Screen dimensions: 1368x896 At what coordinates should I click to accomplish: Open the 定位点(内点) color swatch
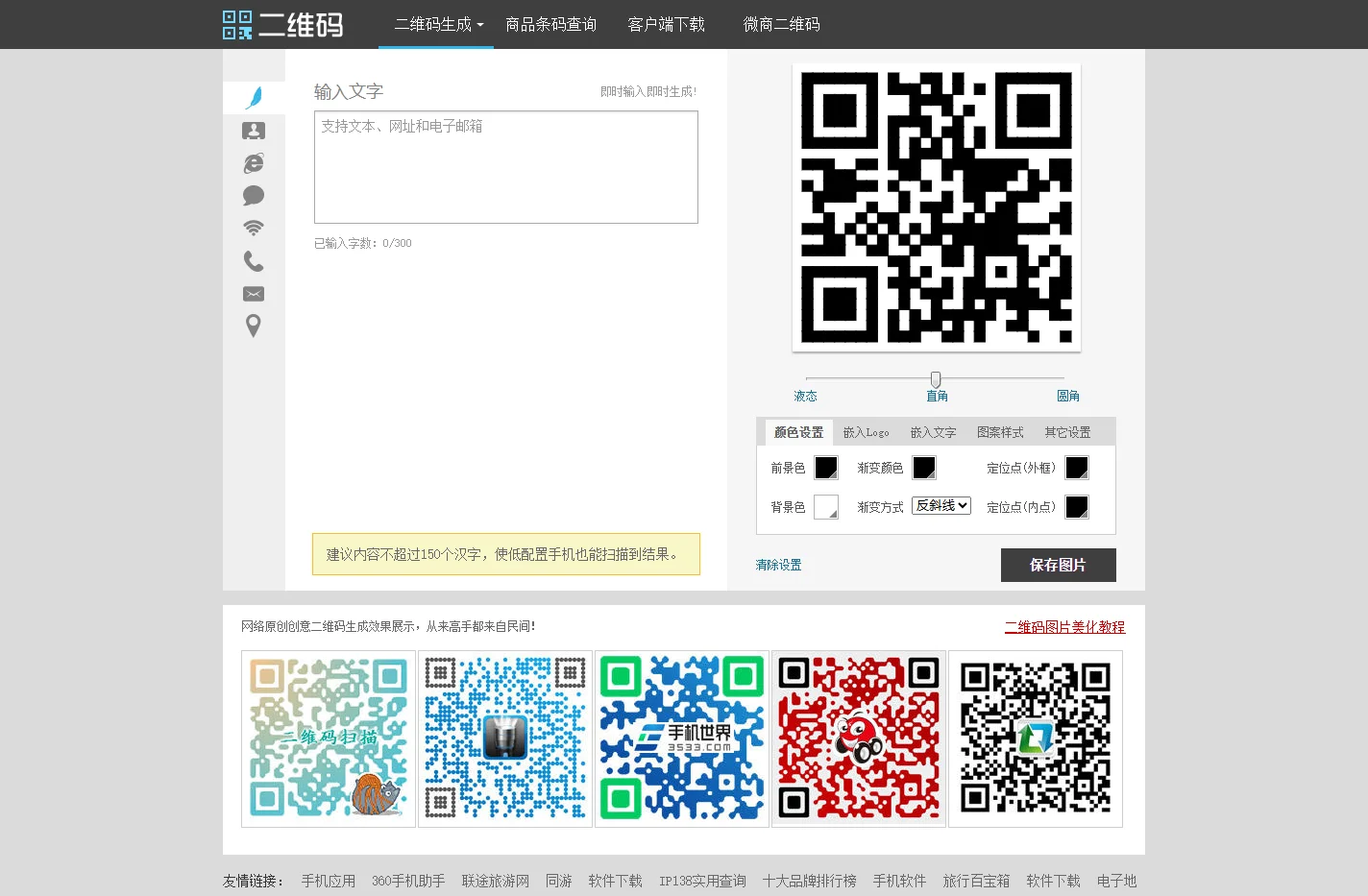[1077, 507]
